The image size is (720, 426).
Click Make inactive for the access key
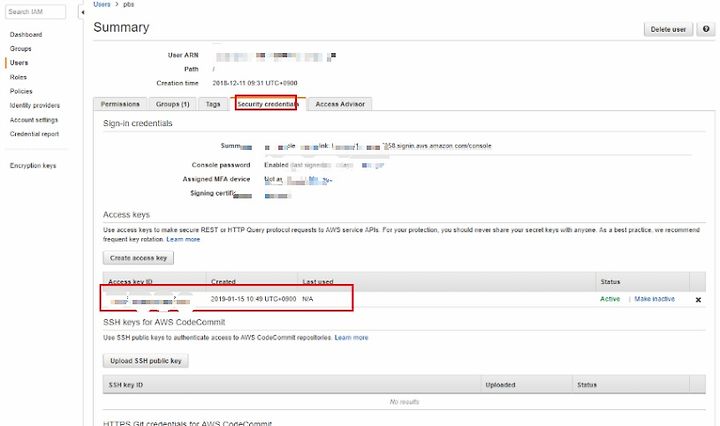(654, 299)
